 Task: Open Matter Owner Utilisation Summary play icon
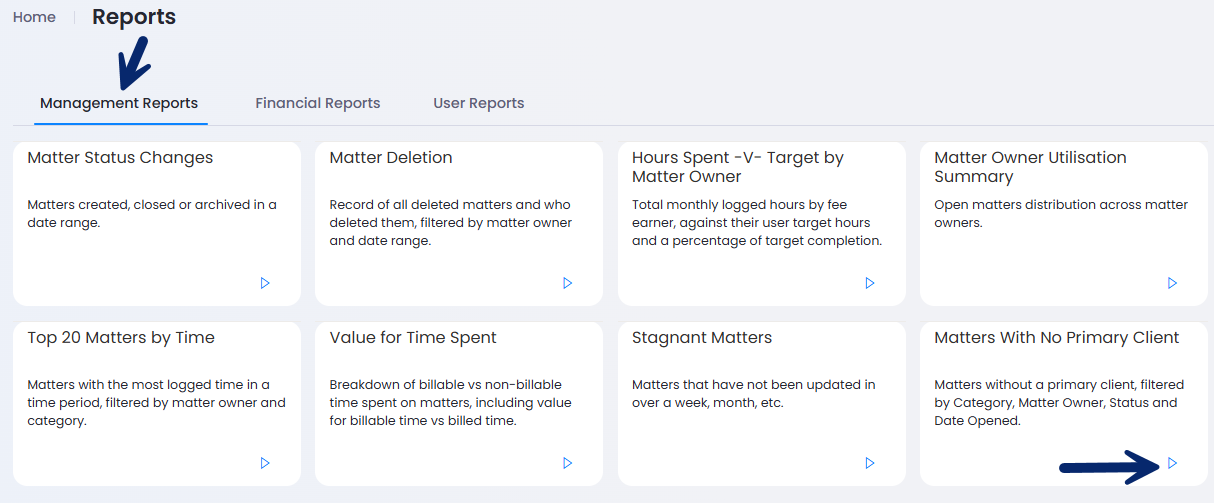[x=1172, y=283]
